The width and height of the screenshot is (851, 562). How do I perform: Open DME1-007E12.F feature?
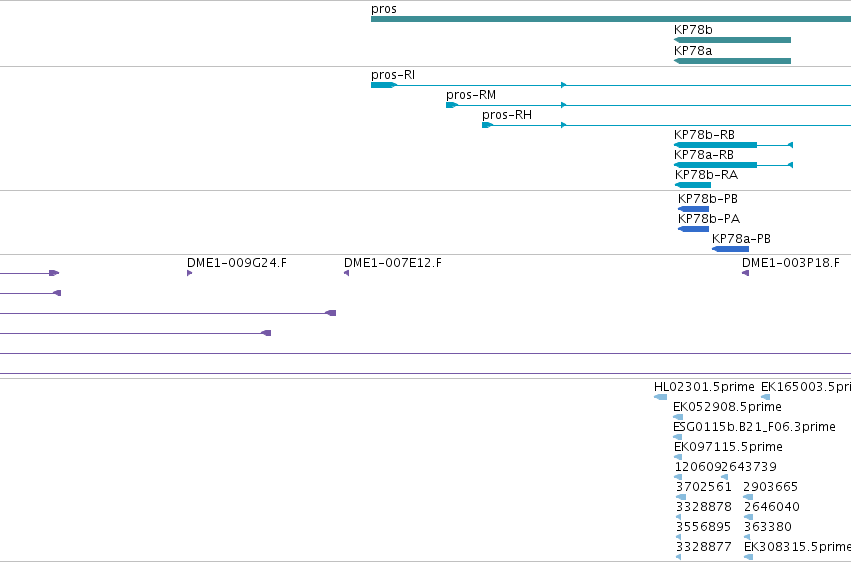pos(346,273)
